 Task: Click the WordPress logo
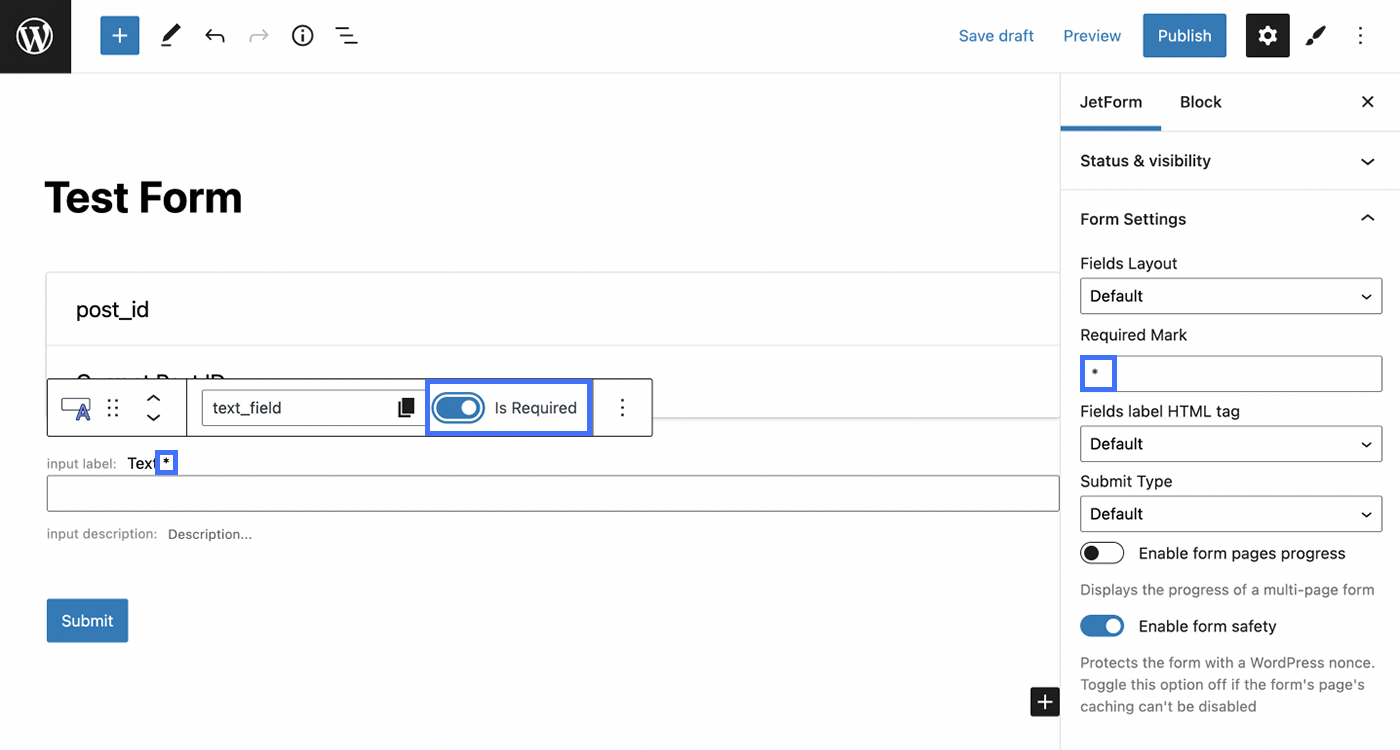tap(35, 35)
